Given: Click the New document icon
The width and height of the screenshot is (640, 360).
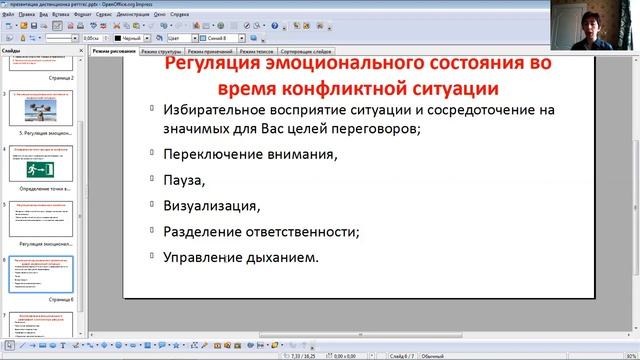Looking at the screenshot, I should (9, 26).
